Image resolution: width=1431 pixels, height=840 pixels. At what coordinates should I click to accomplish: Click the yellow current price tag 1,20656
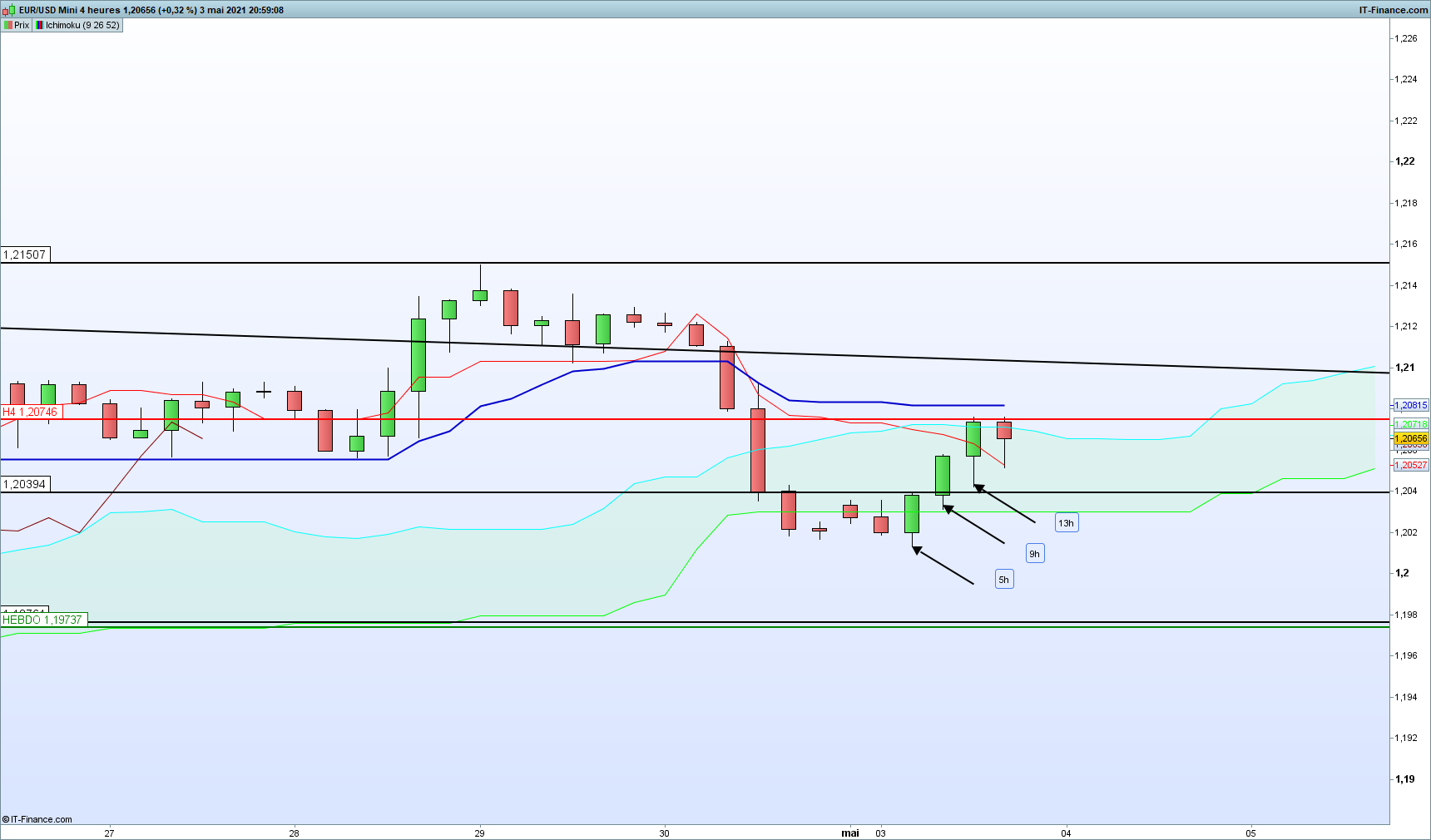pos(1411,438)
